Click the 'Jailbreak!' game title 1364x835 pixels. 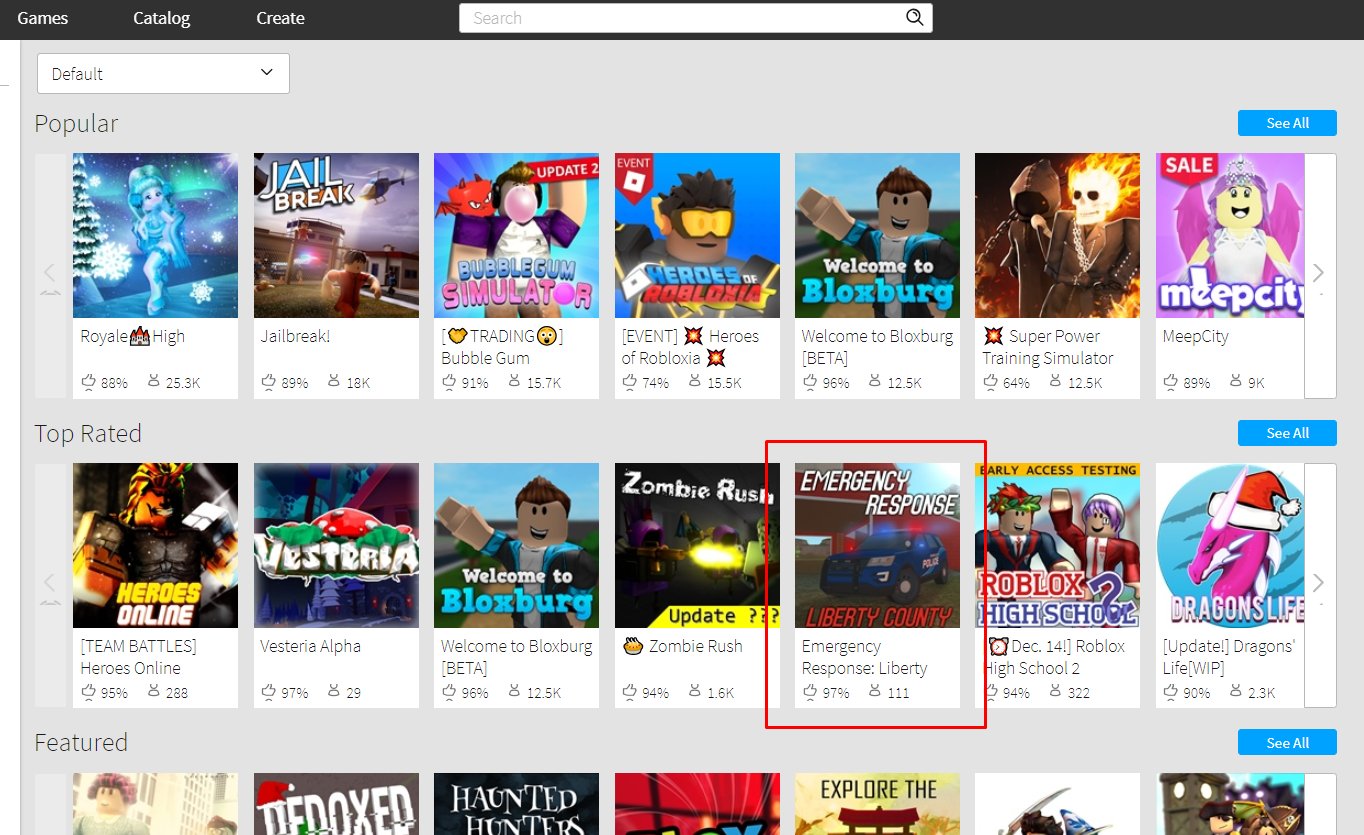coord(295,337)
